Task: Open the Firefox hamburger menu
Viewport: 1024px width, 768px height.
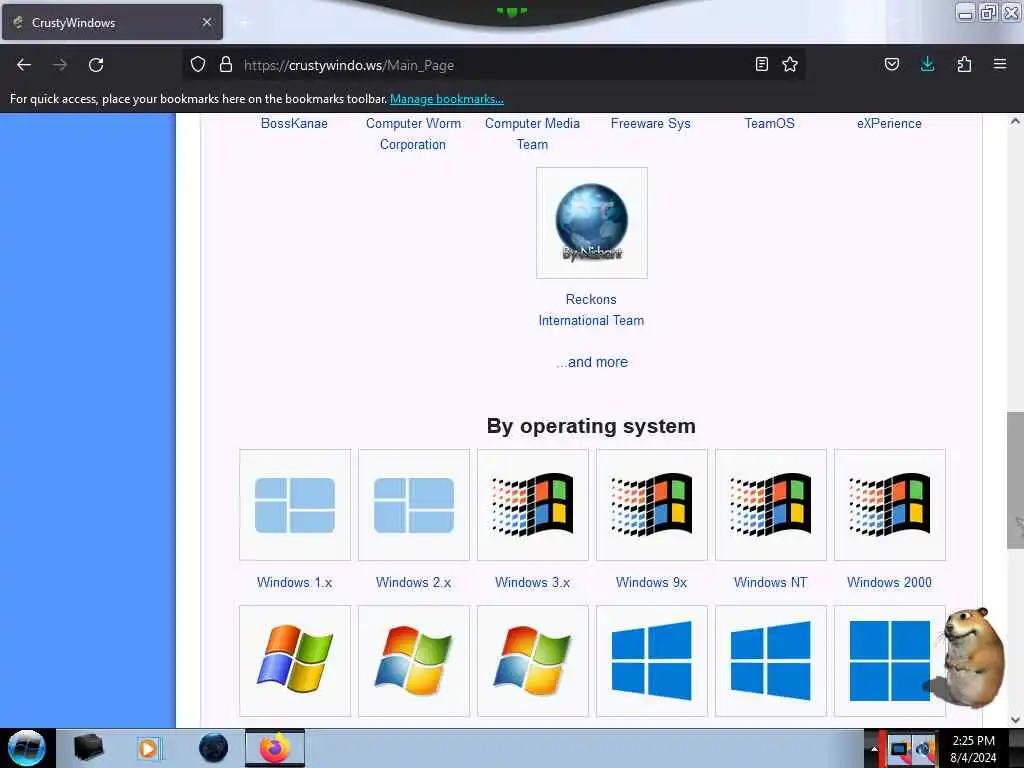Action: [x=1000, y=65]
